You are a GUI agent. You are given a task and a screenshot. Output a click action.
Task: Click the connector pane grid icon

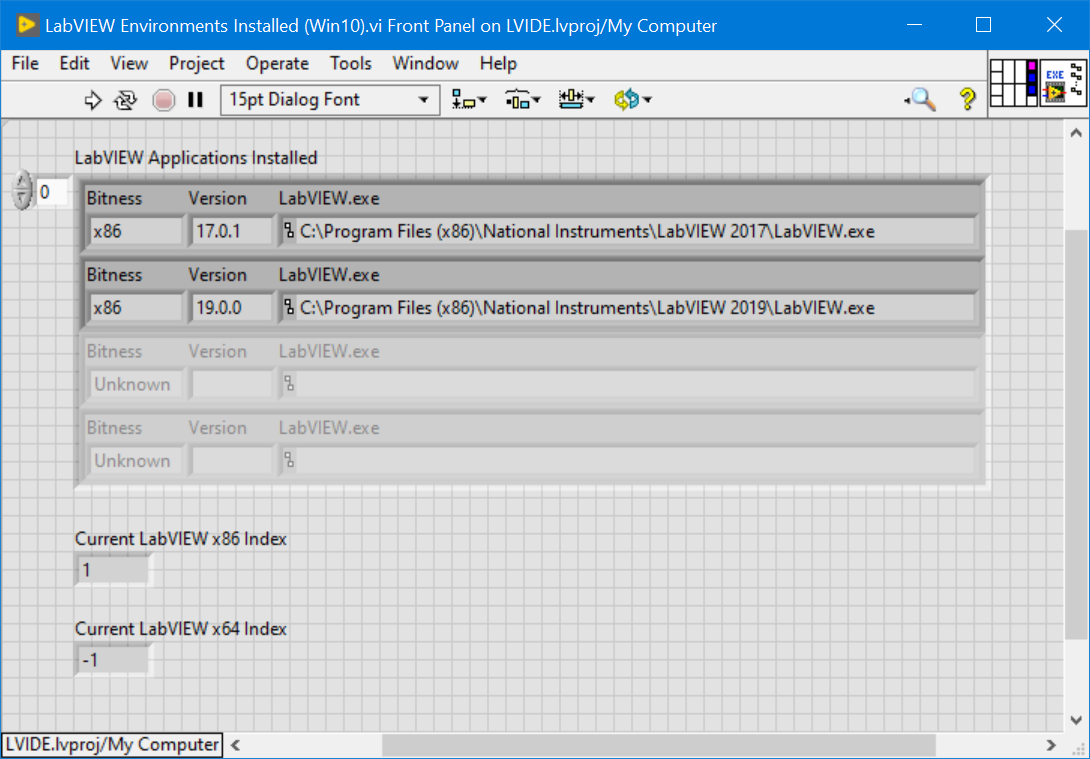pos(1014,83)
